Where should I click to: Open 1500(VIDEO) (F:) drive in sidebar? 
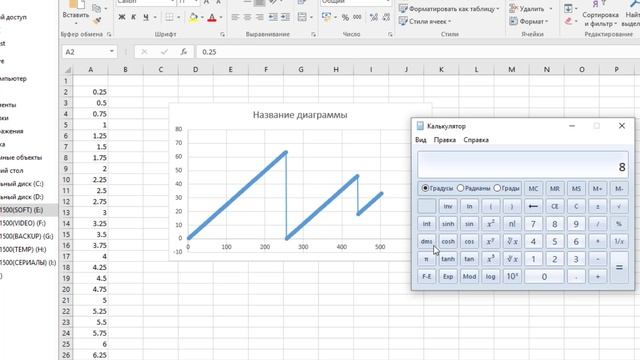pyautogui.click(x=23, y=223)
